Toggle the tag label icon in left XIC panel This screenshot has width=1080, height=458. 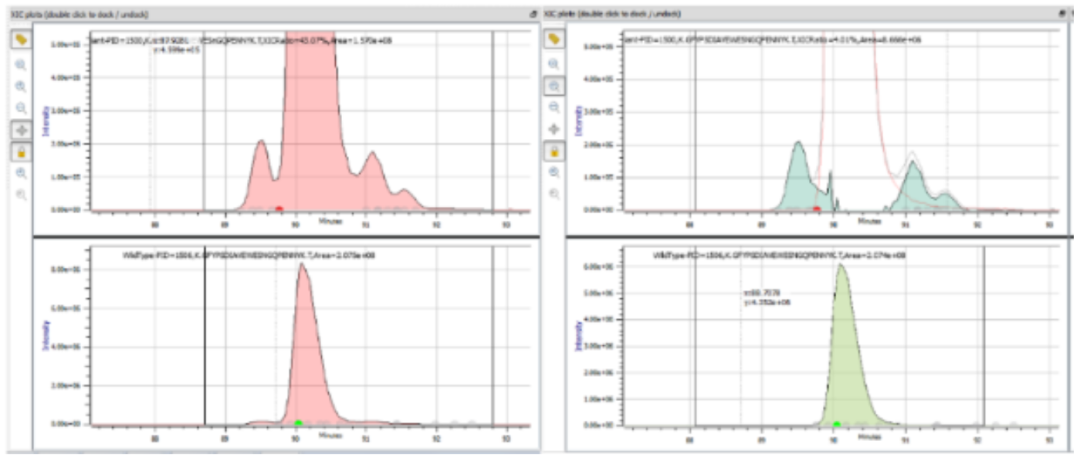(x=21, y=40)
